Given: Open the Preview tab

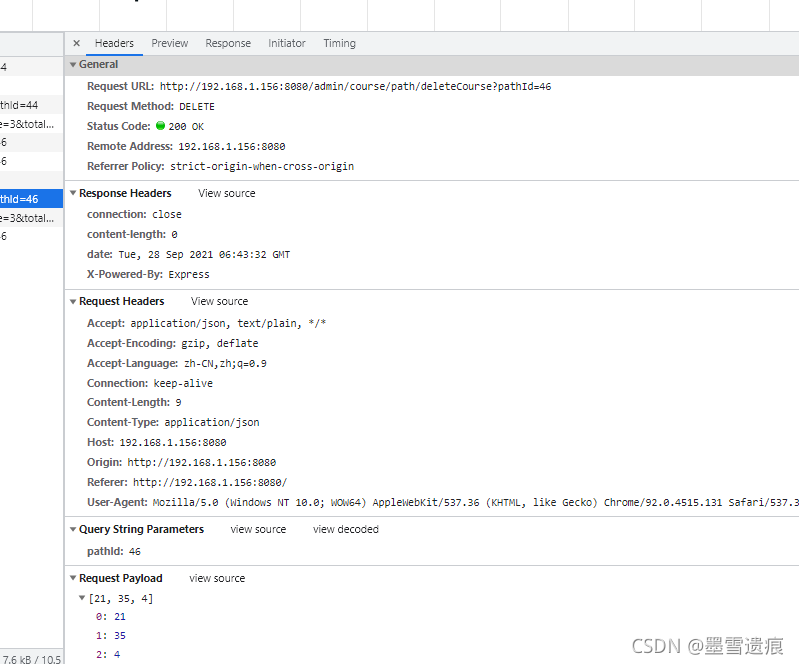Looking at the screenshot, I should 170,43.
